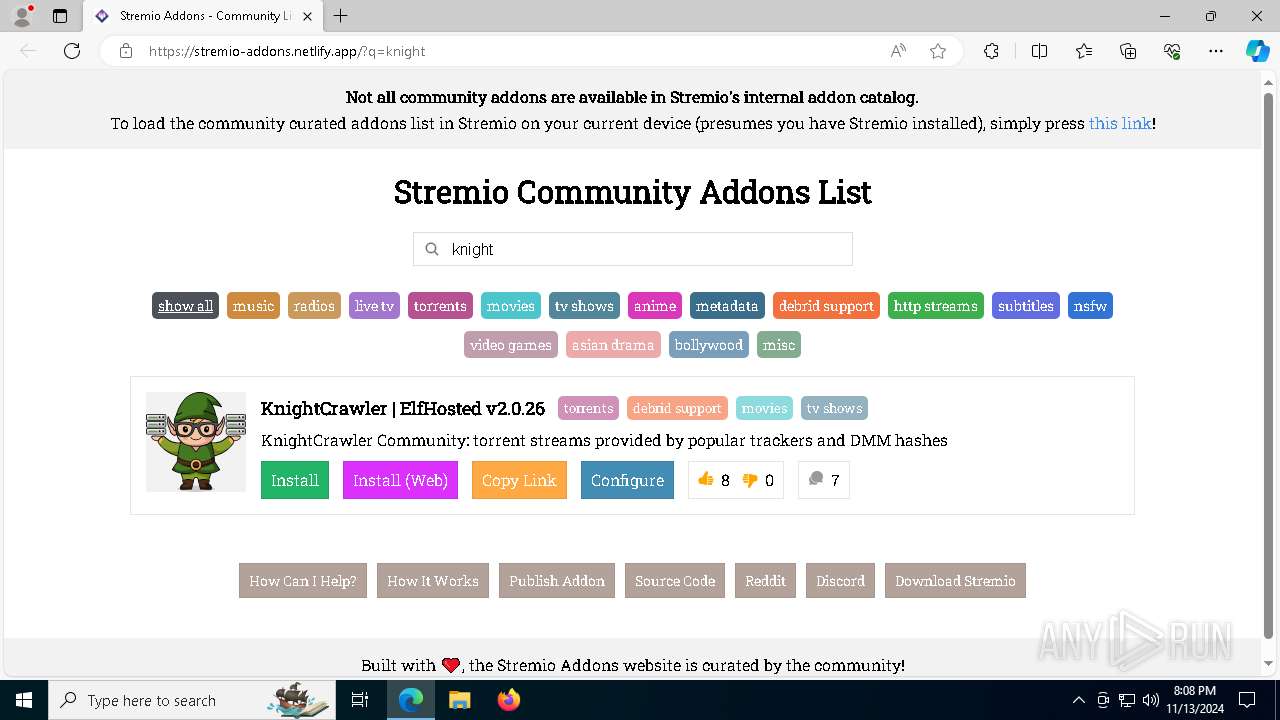Show hidden tray icons chevron
The height and width of the screenshot is (720, 1280).
tap(1078, 700)
